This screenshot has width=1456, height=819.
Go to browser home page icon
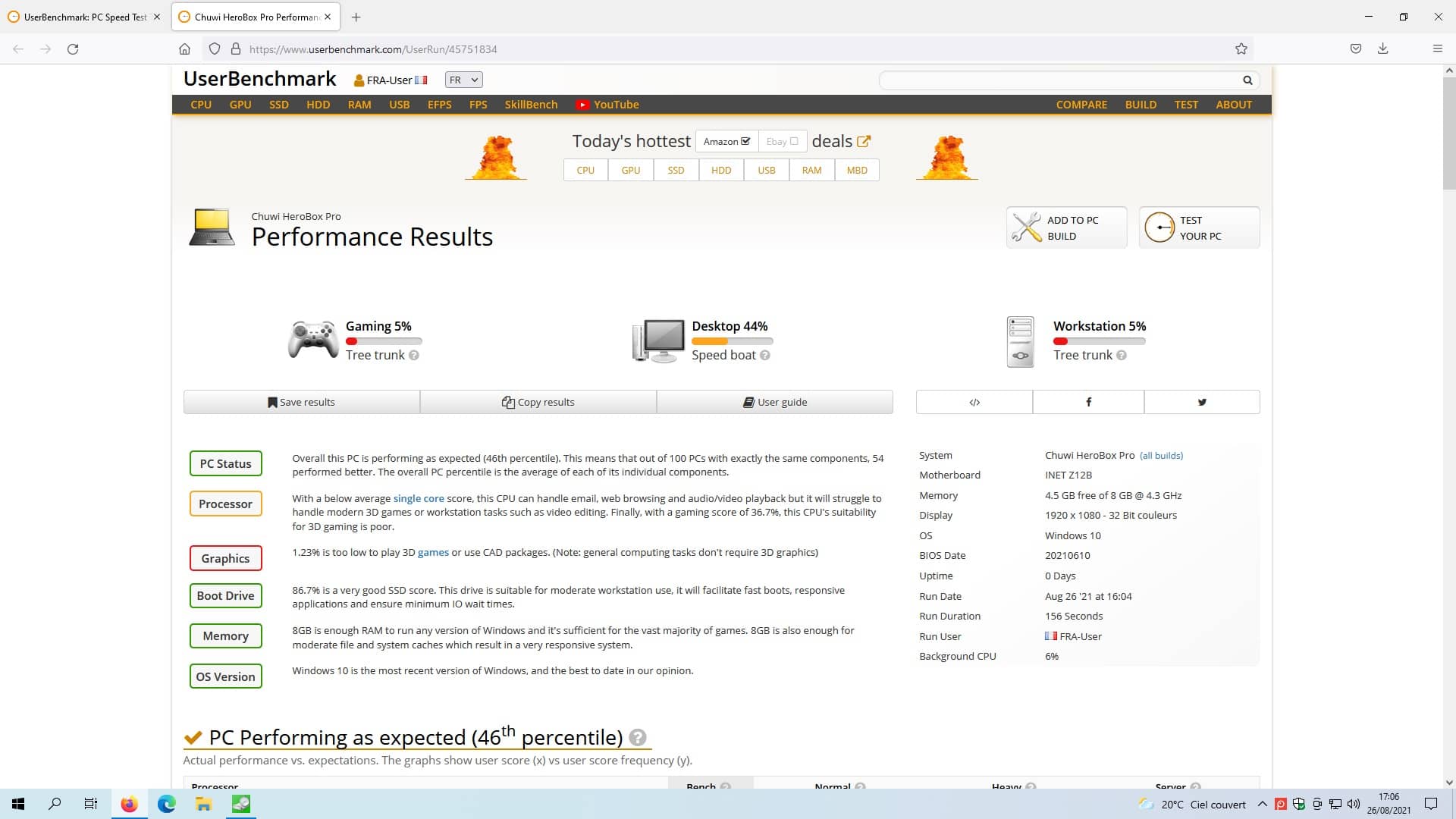click(x=184, y=49)
